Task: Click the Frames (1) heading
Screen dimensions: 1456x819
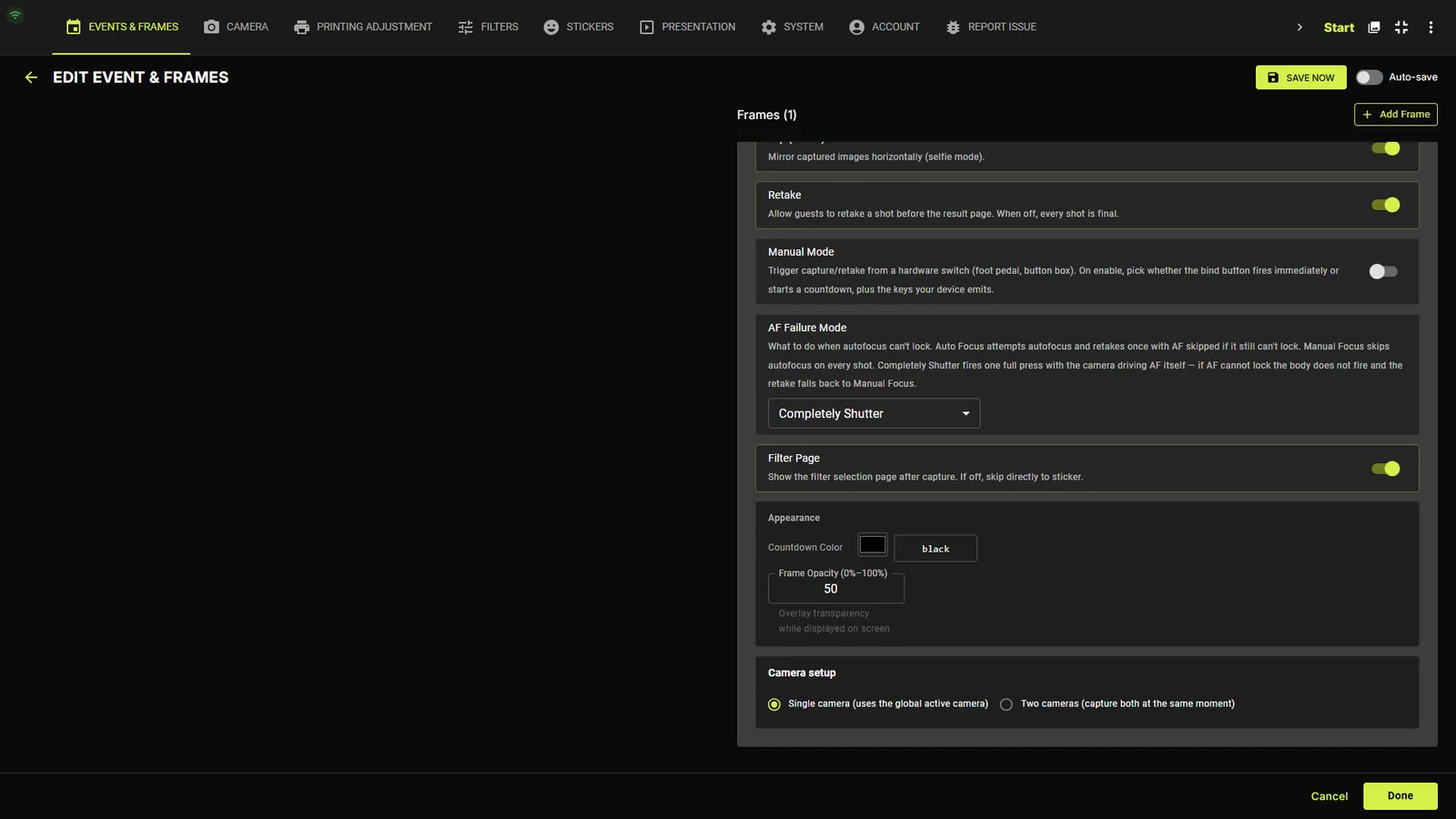Action: (766, 115)
